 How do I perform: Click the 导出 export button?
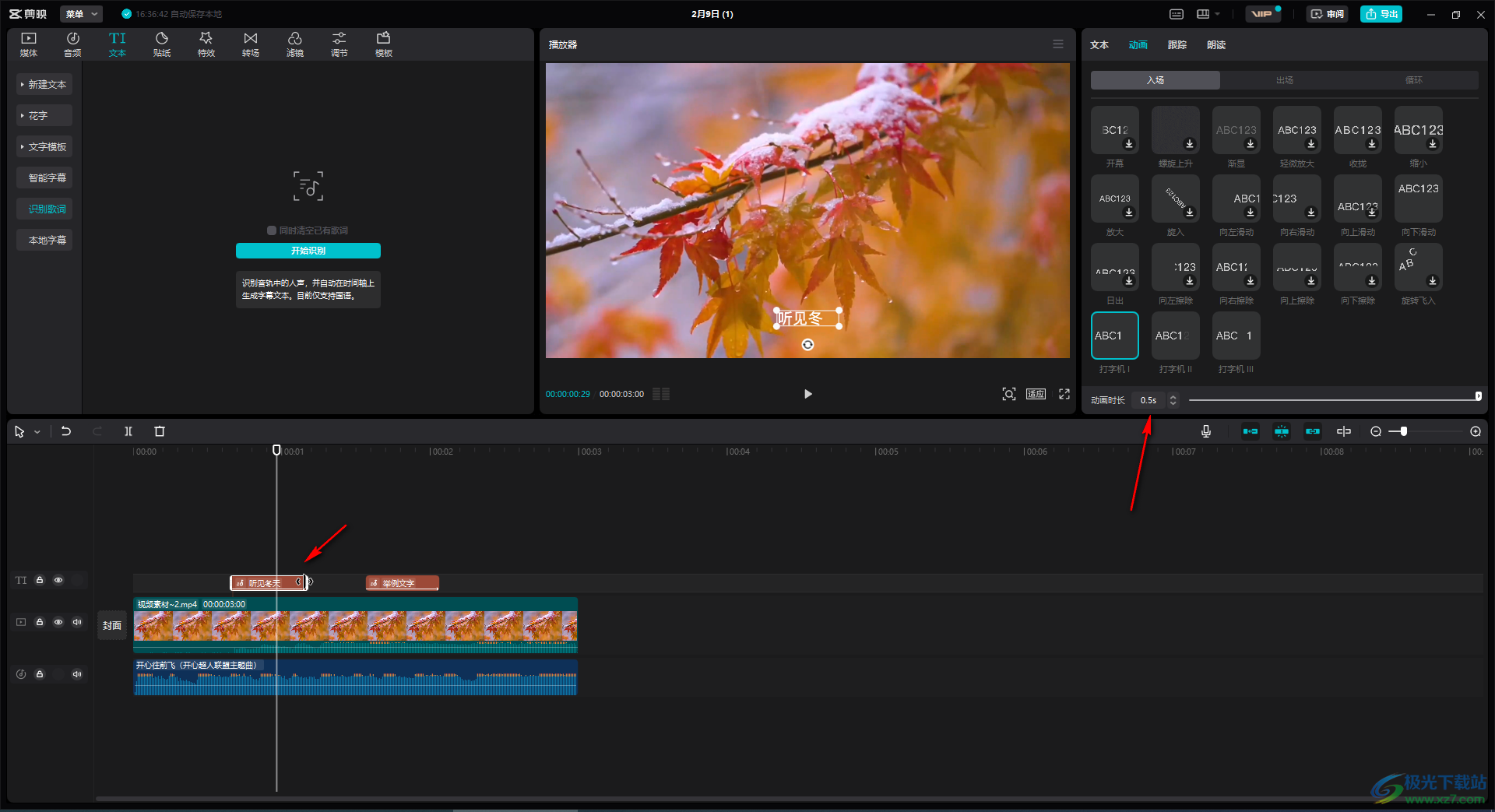point(1381,14)
